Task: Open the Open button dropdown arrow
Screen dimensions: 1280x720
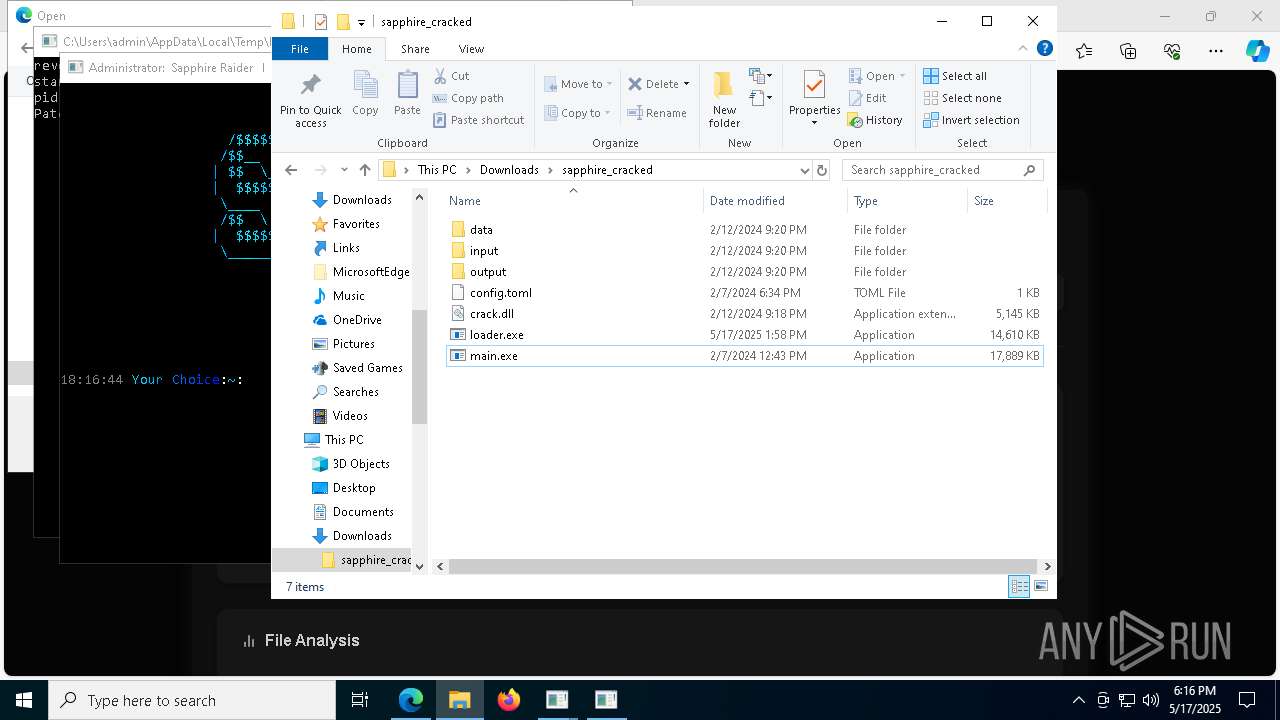Action: [x=902, y=76]
